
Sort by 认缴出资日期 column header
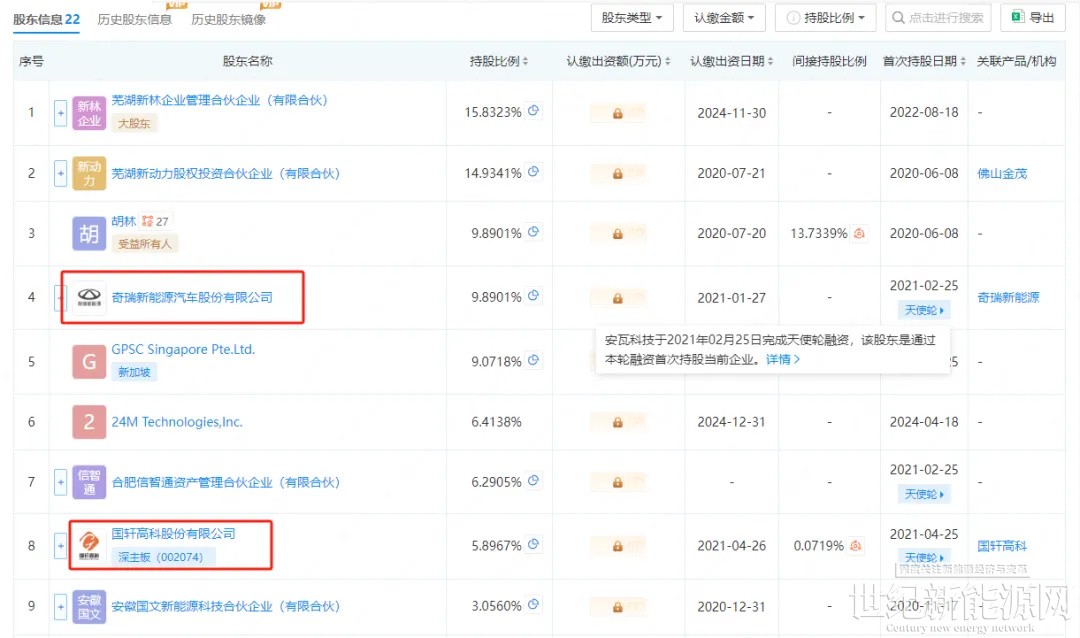point(732,61)
